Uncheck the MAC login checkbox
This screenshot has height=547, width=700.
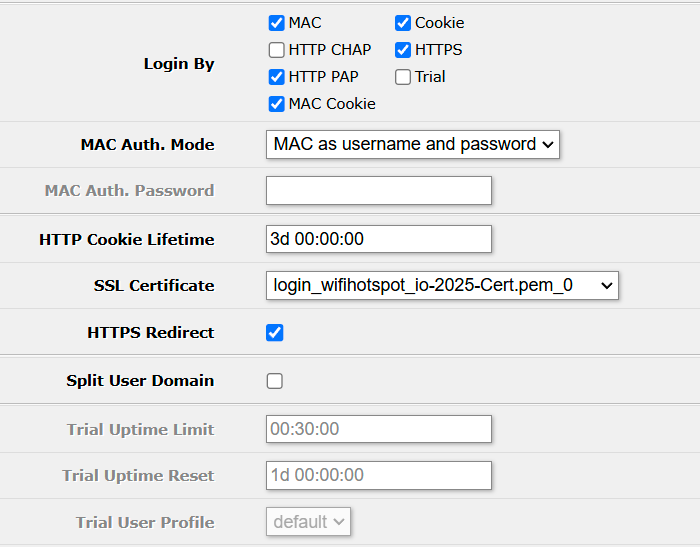click(x=277, y=23)
